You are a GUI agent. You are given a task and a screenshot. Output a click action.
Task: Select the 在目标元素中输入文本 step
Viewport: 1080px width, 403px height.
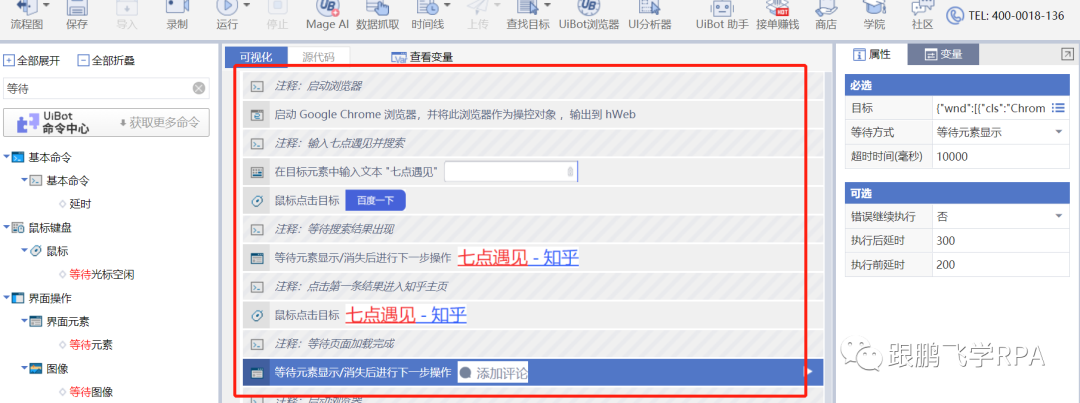click(x=534, y=172)
